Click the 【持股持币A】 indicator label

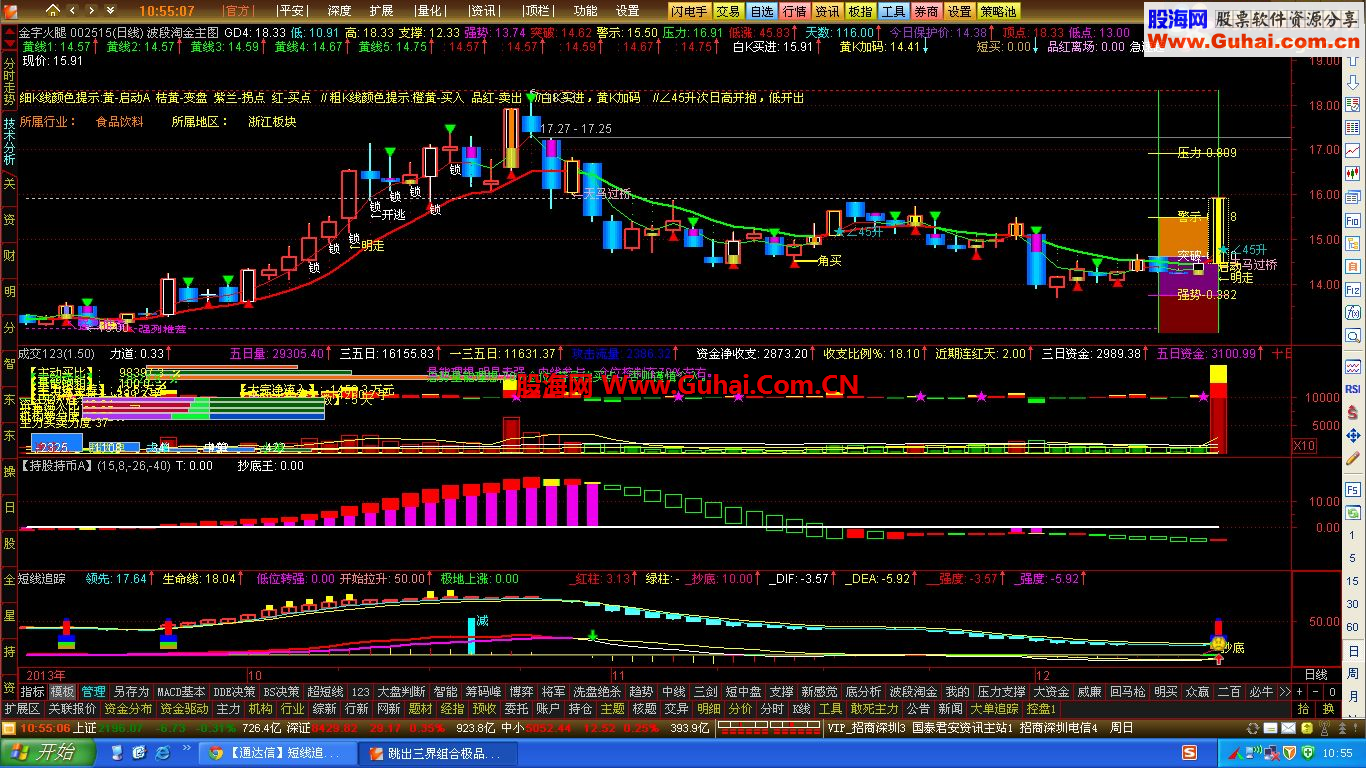pyautogui.click(x=56, y=465)
